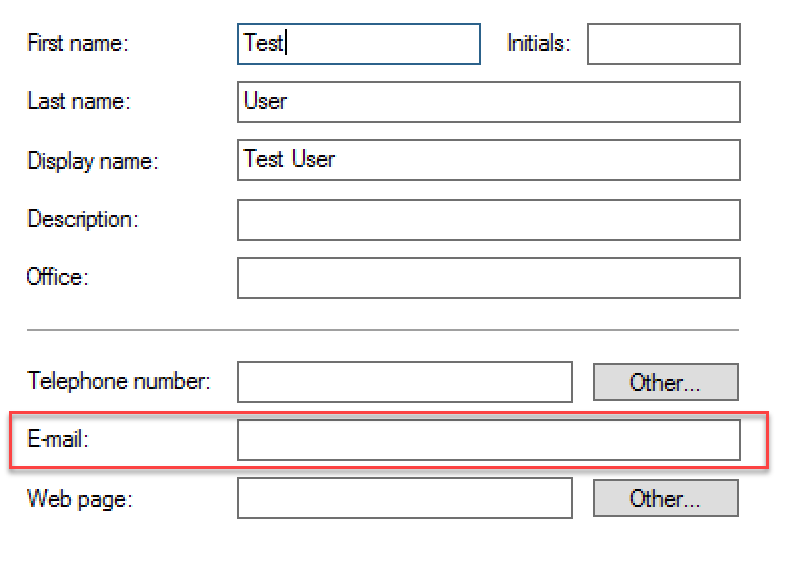Focus the Web page text field
Image resolution: width=788 pixels, height=576 pixels.
(x=405, y=498)
